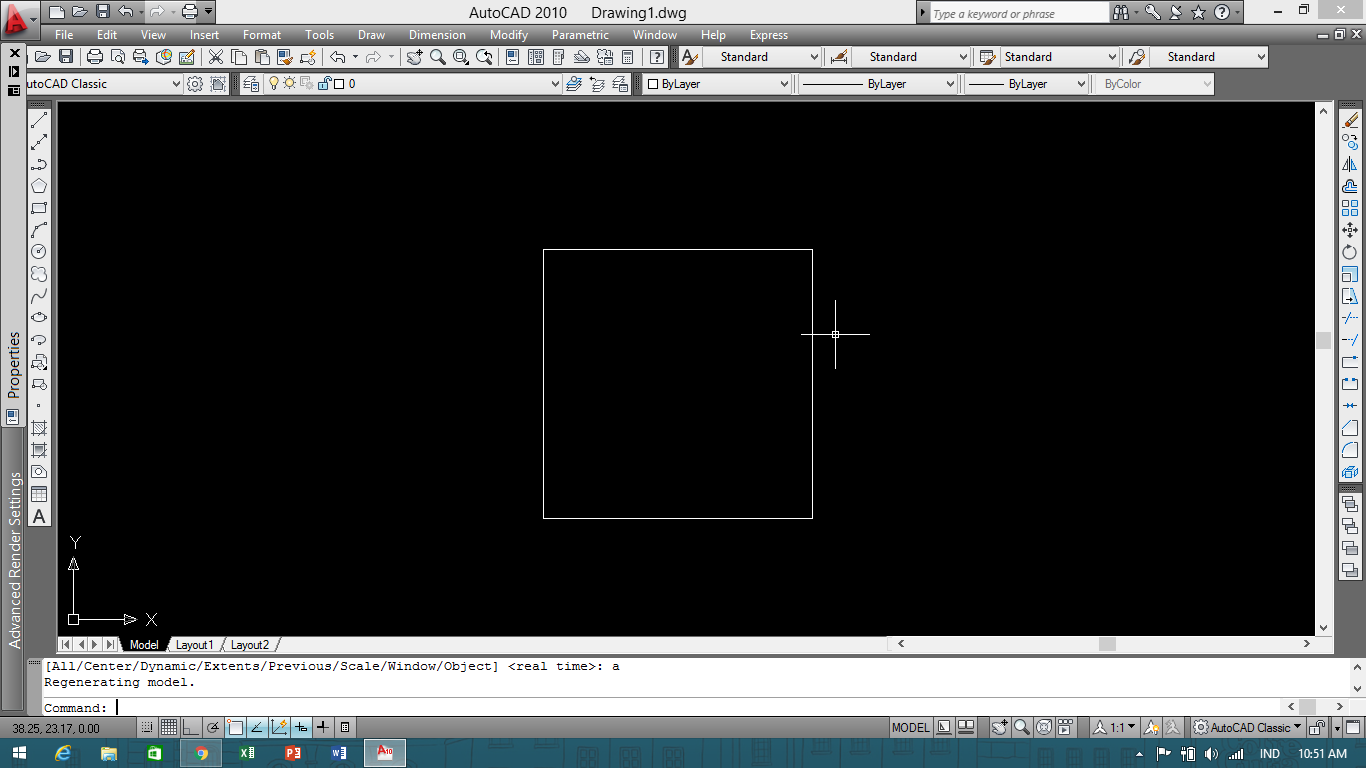Open the Modify menu
This screenshot has width=1366, height=768.
508,34
